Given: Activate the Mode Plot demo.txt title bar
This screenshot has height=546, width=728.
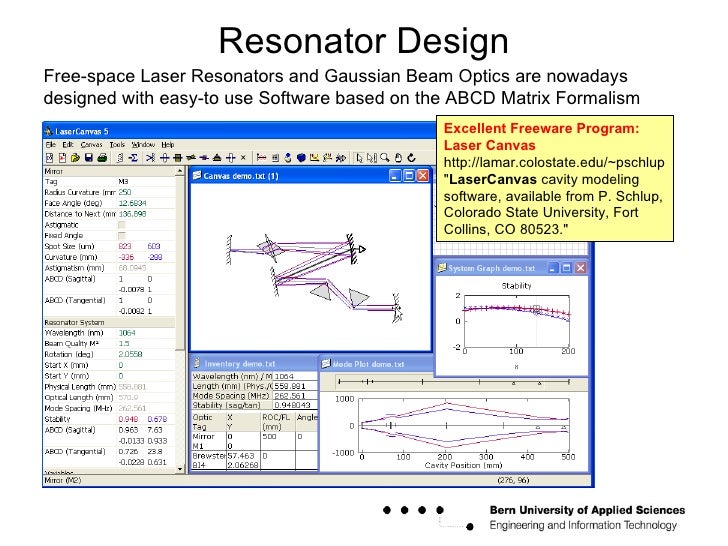Looking at the screenshot, I should tap(376, 364).
